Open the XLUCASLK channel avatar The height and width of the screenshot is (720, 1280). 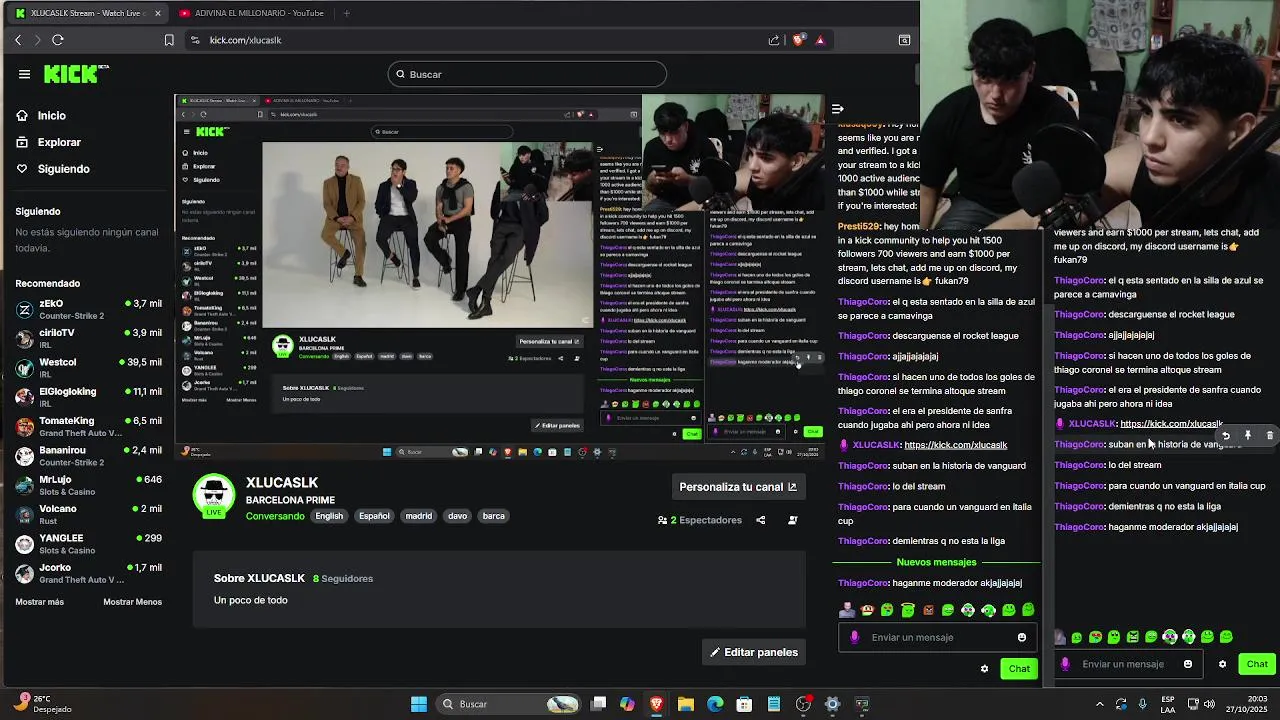(214, 496)
